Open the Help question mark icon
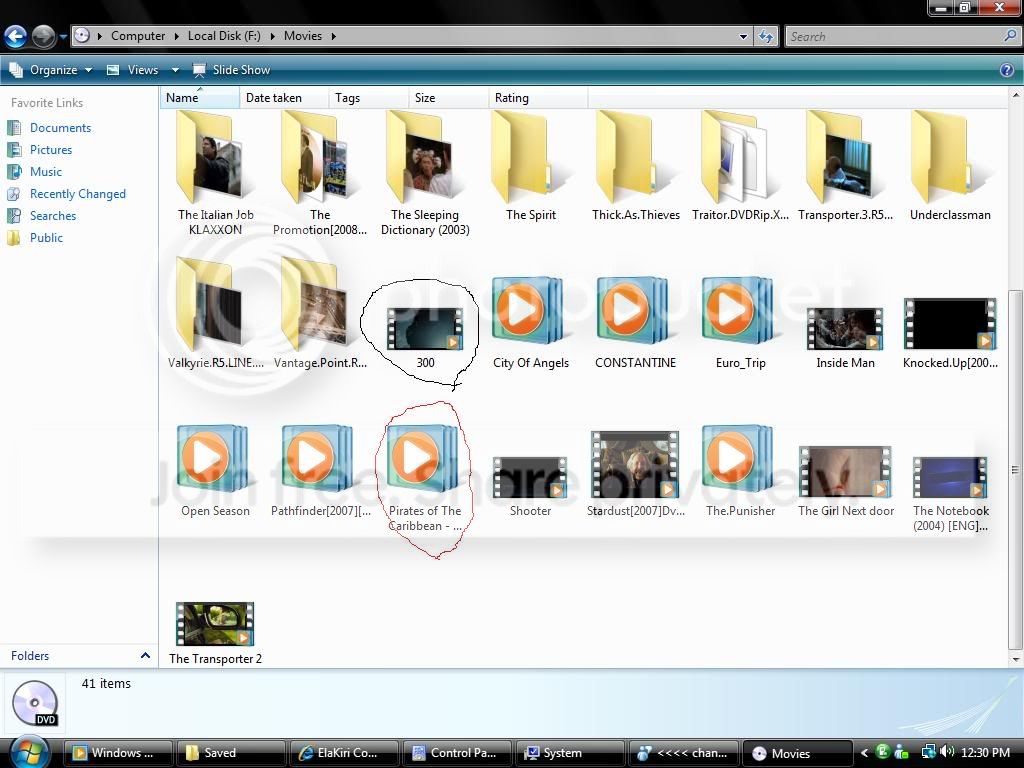Viewport: 1024px width, 768px height. [1006, 70]
